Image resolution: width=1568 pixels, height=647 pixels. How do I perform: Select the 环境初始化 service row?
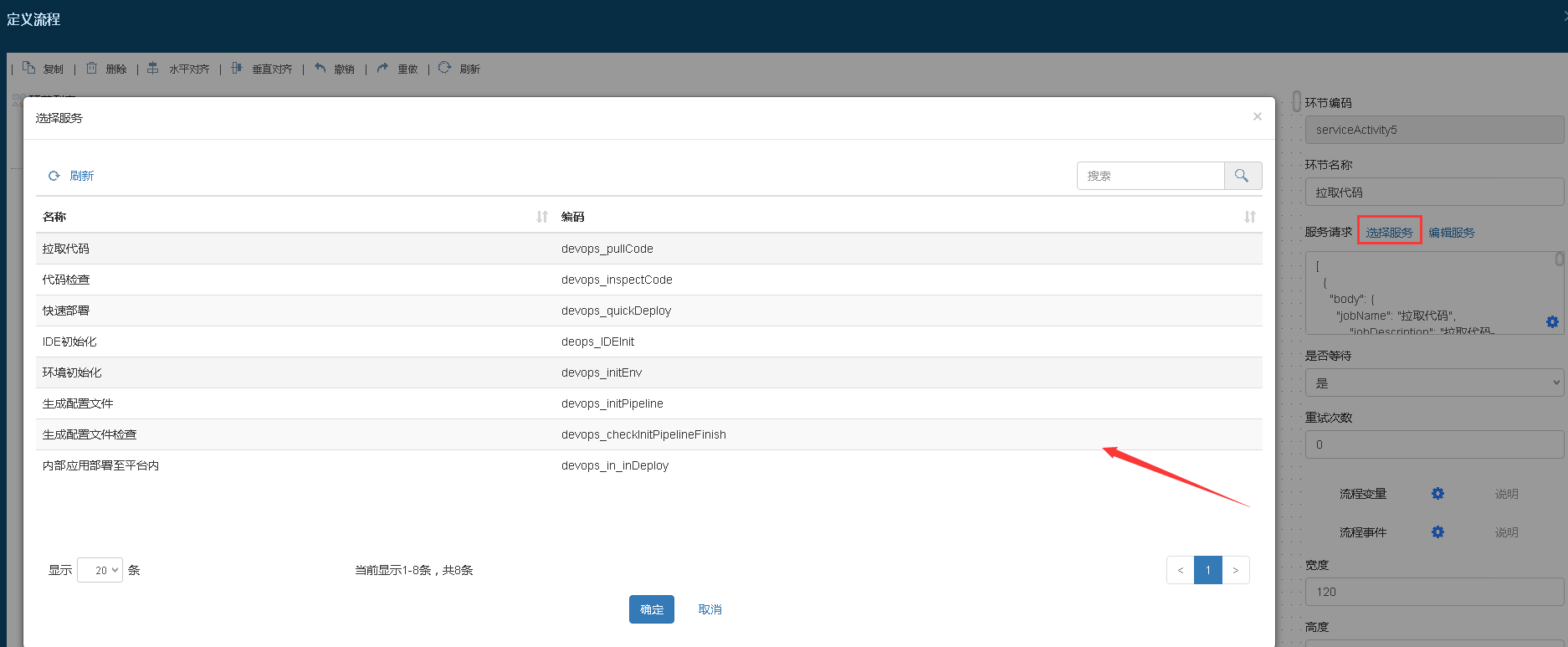pos(649,372)
